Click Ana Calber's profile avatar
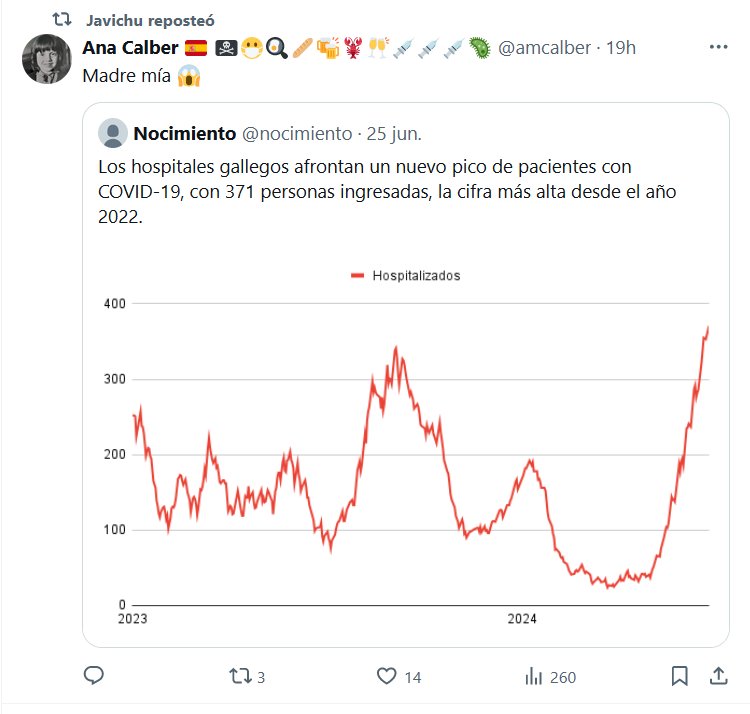Screen dimensions: 750x714 (x=45, y=59)
